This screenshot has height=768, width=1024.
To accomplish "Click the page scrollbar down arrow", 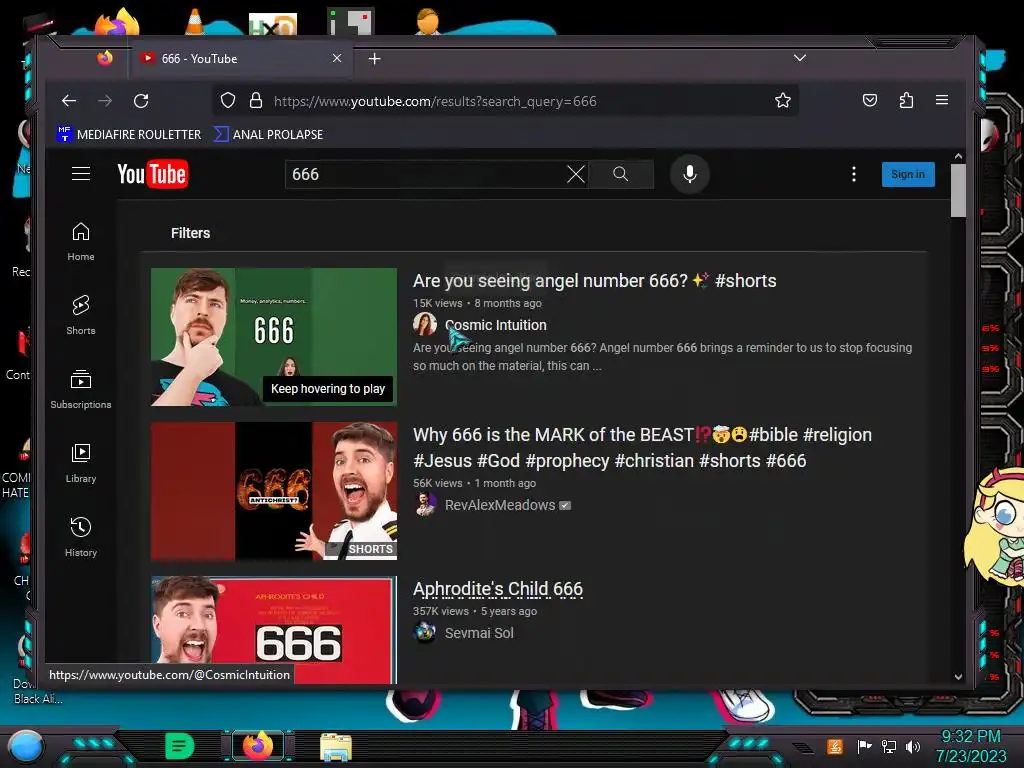I will [x=958, y=677].
